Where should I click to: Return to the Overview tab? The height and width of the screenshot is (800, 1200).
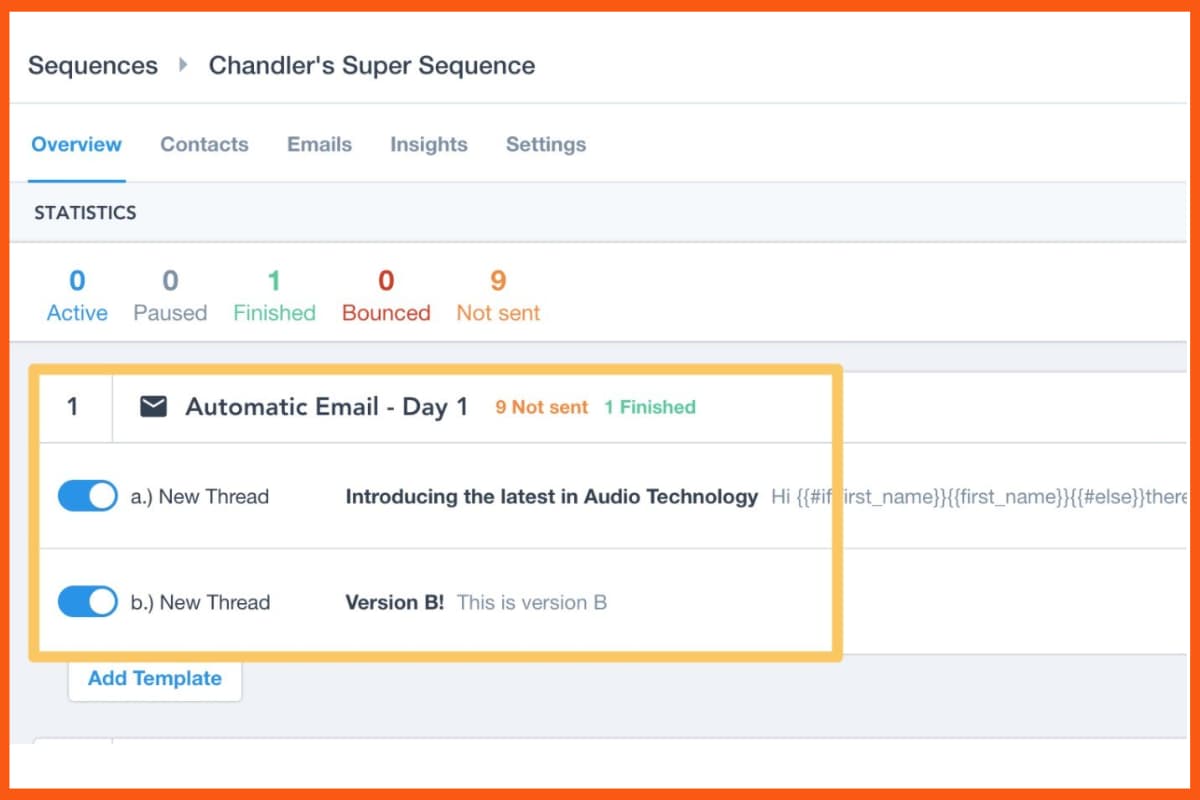click(76, 144)
